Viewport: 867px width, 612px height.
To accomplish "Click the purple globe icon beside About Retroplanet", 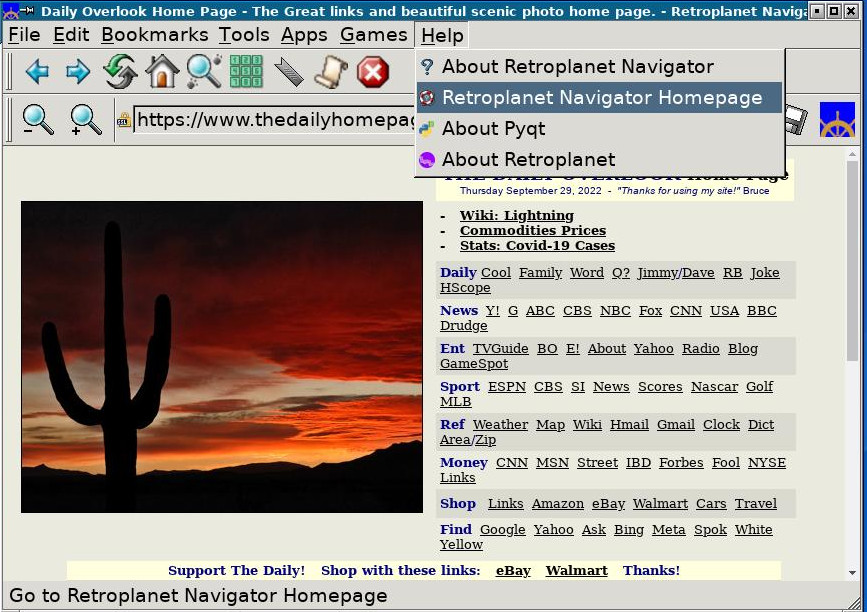I will coord(426,160).
